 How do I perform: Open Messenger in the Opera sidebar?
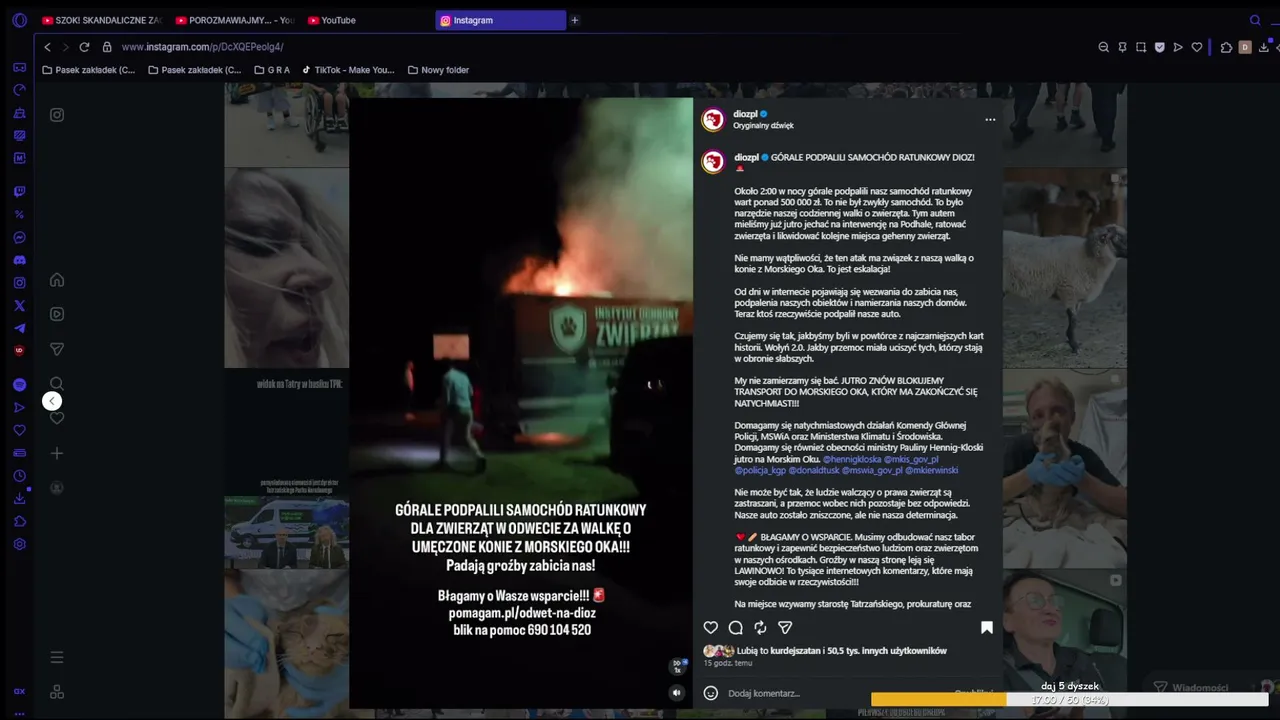tap(19, 238)
